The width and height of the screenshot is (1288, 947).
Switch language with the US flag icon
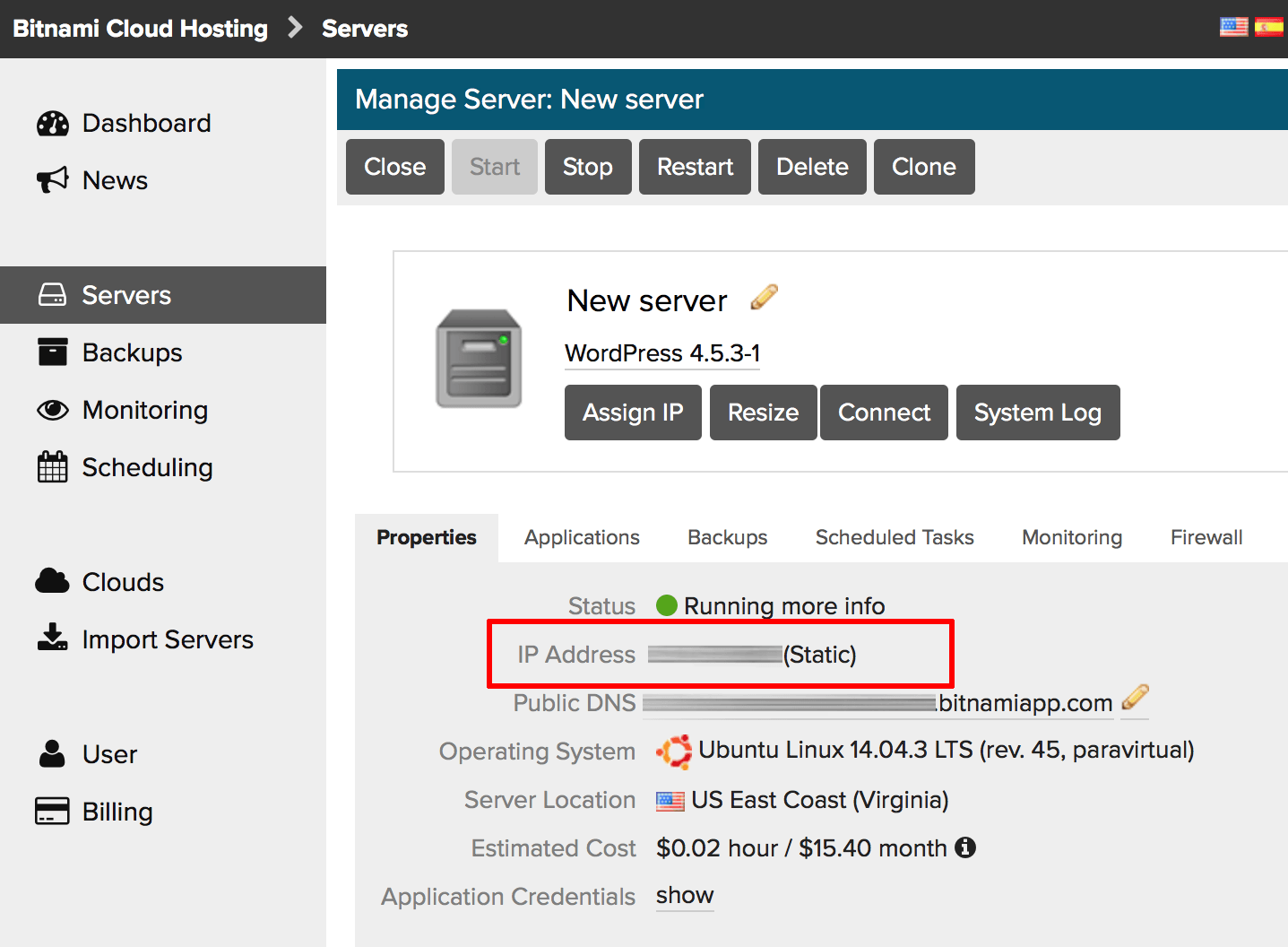1234,27
